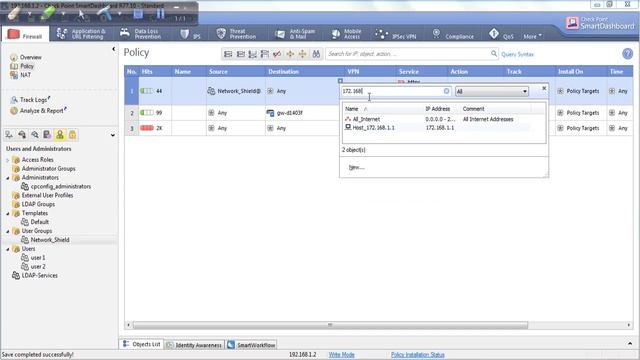640x360 pixels.
Task: Open the All type filter dropdown
Action: coord(492,91)
